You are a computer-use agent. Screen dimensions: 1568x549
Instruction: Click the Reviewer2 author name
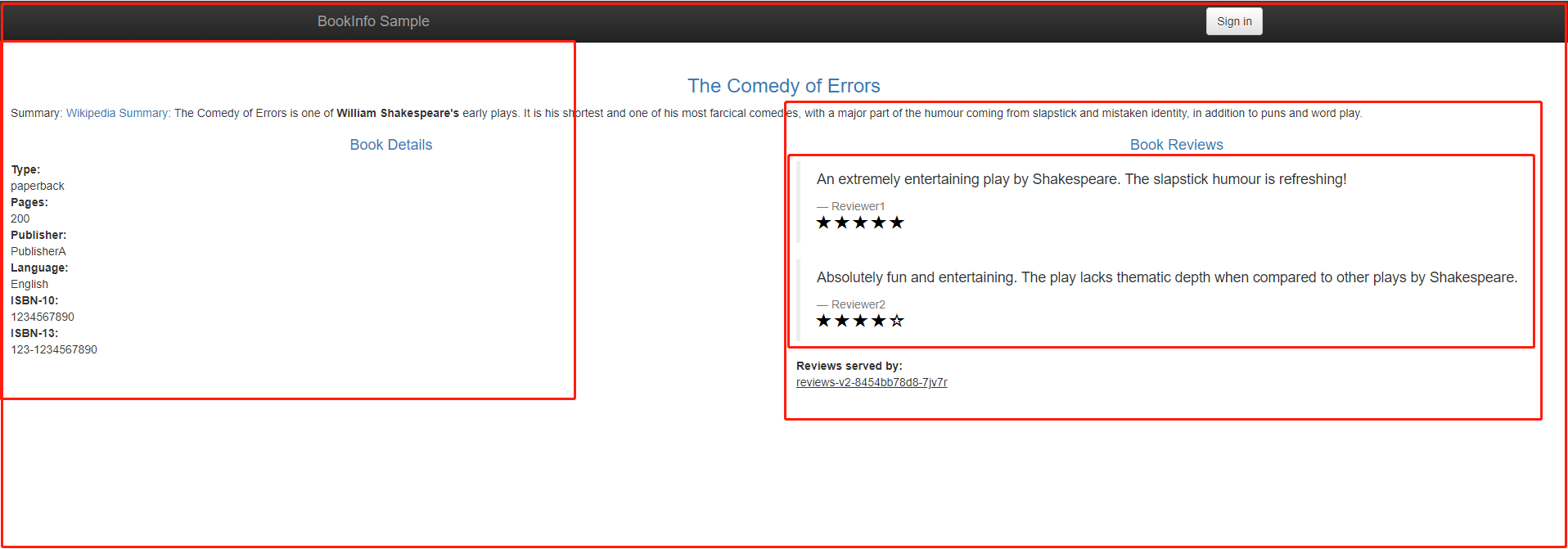click(858, 304)
